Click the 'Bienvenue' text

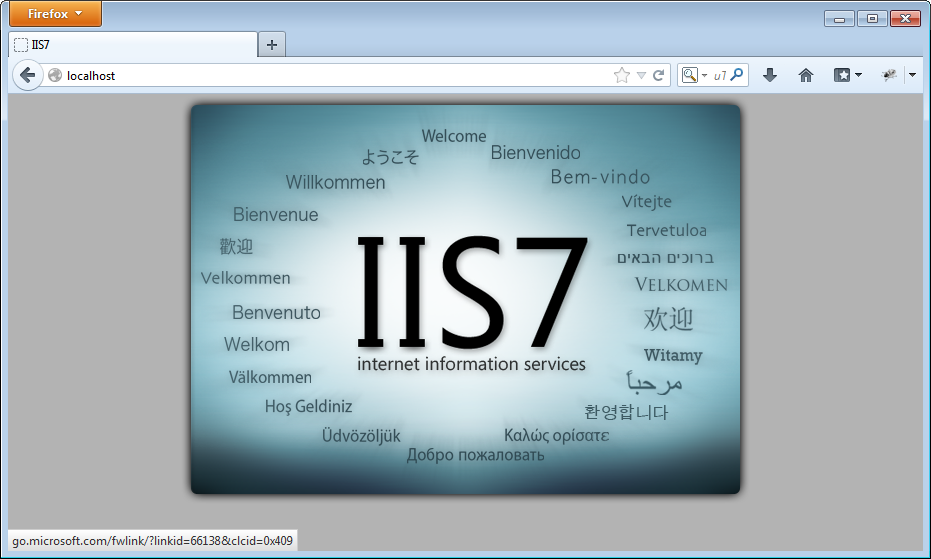(x=276, y=214)
